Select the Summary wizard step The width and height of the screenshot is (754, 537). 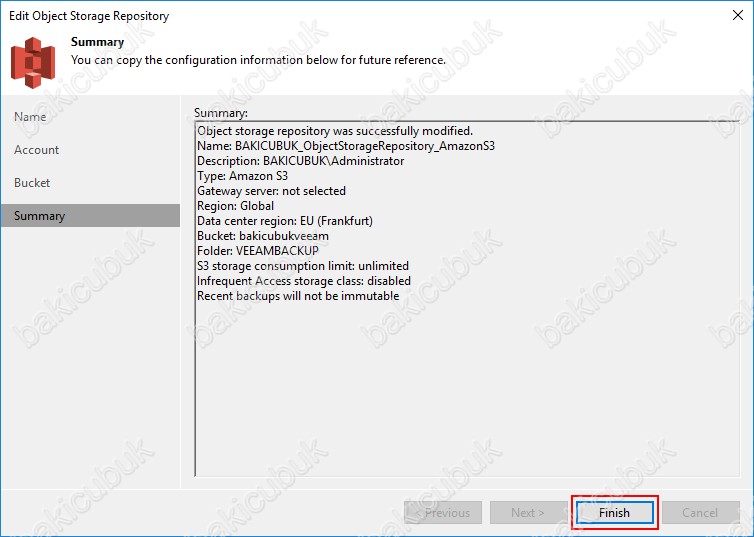coord(90,215)
